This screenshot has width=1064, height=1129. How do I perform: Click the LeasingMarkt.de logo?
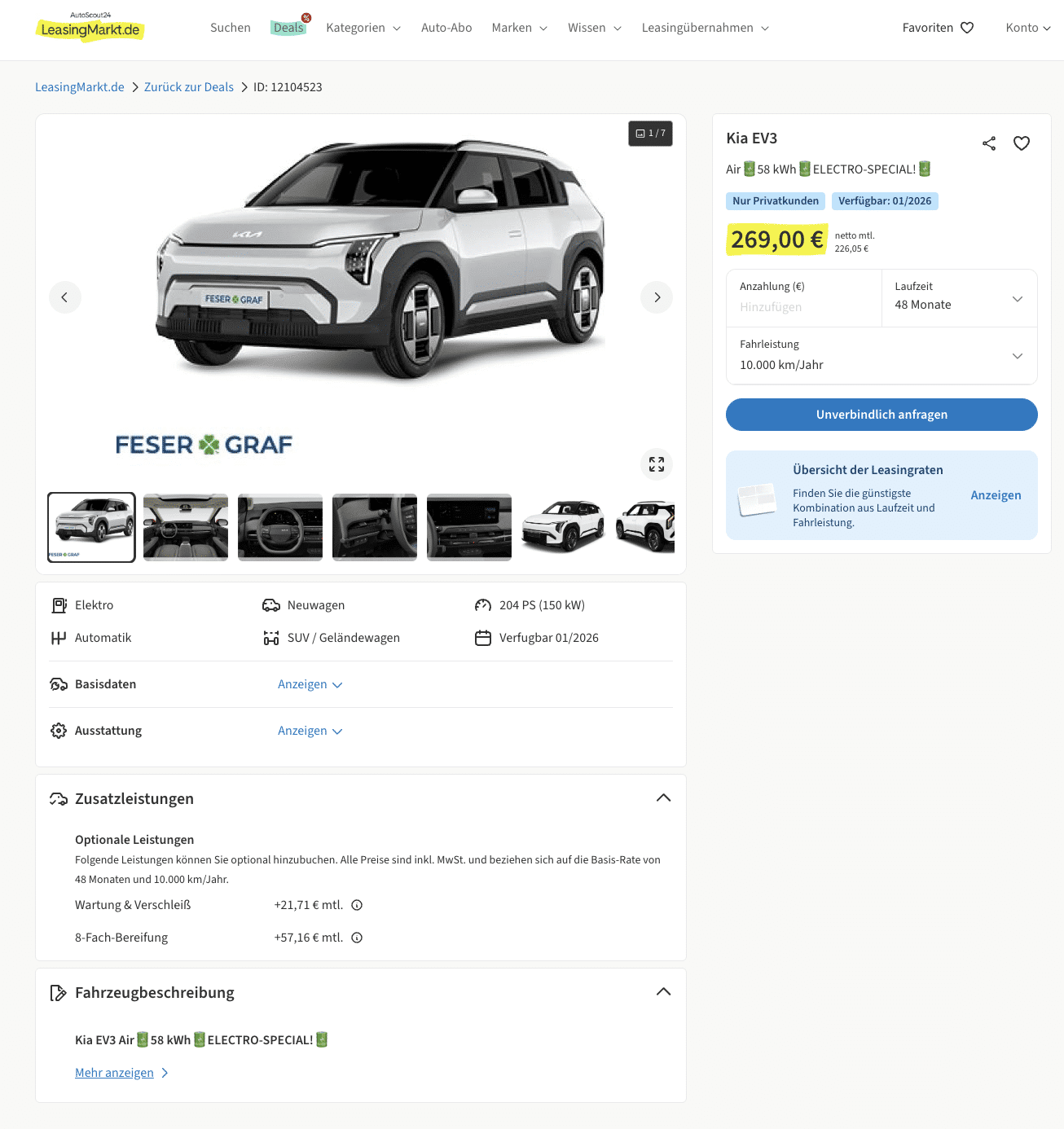coord(90,28)
